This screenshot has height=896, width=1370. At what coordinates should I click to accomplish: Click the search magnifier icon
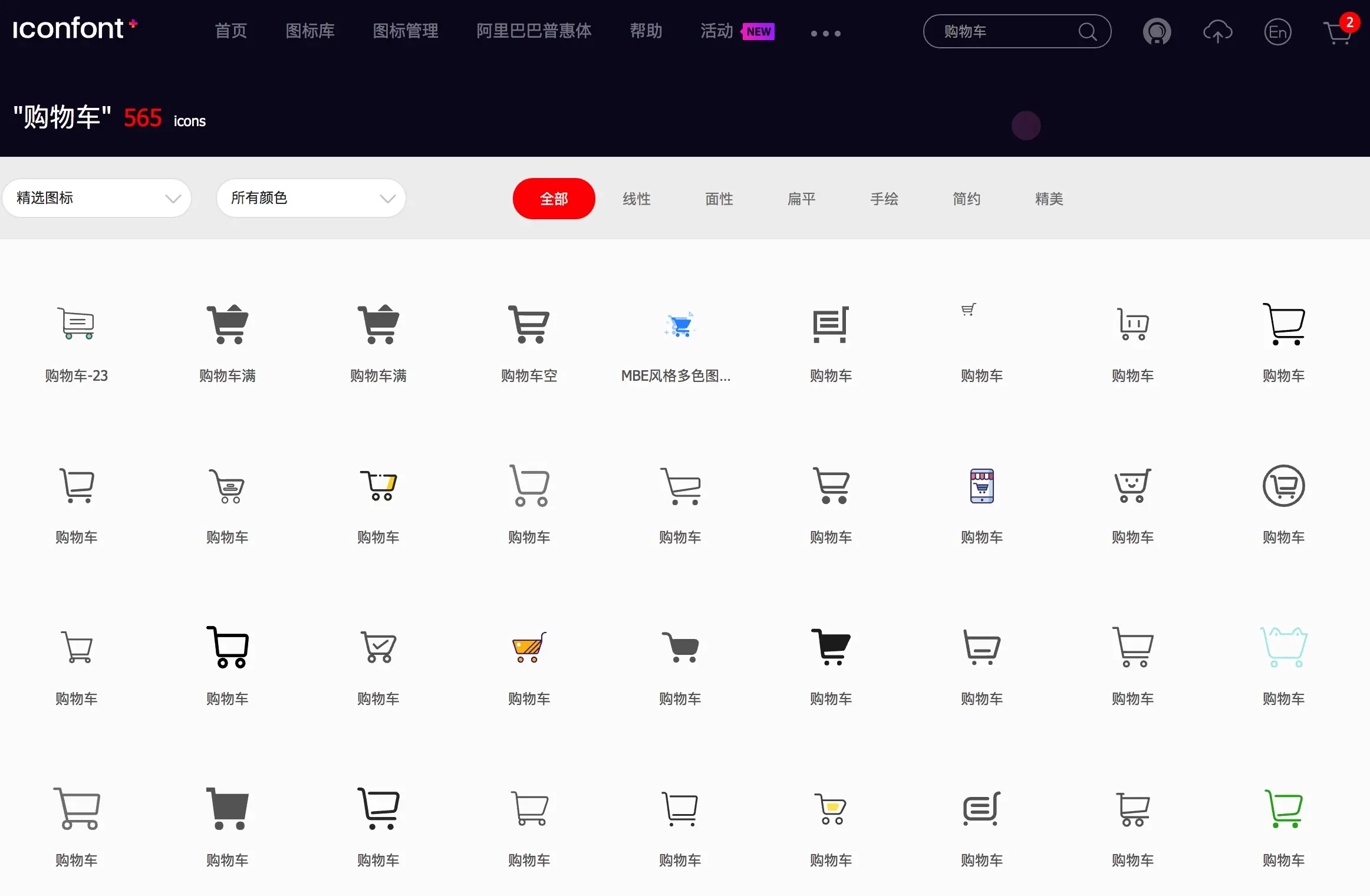(1087, 32)
